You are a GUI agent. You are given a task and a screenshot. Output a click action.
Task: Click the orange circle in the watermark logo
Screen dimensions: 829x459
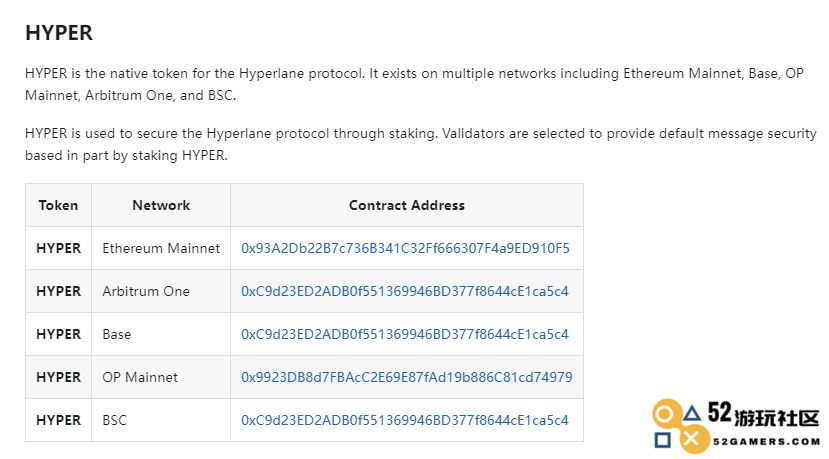tap(665, 414)
